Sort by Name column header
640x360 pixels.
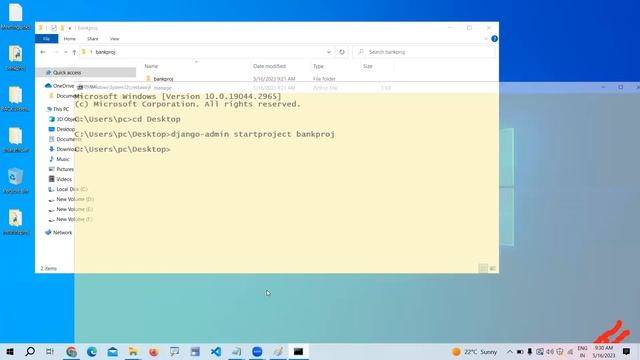pos(151,66)
